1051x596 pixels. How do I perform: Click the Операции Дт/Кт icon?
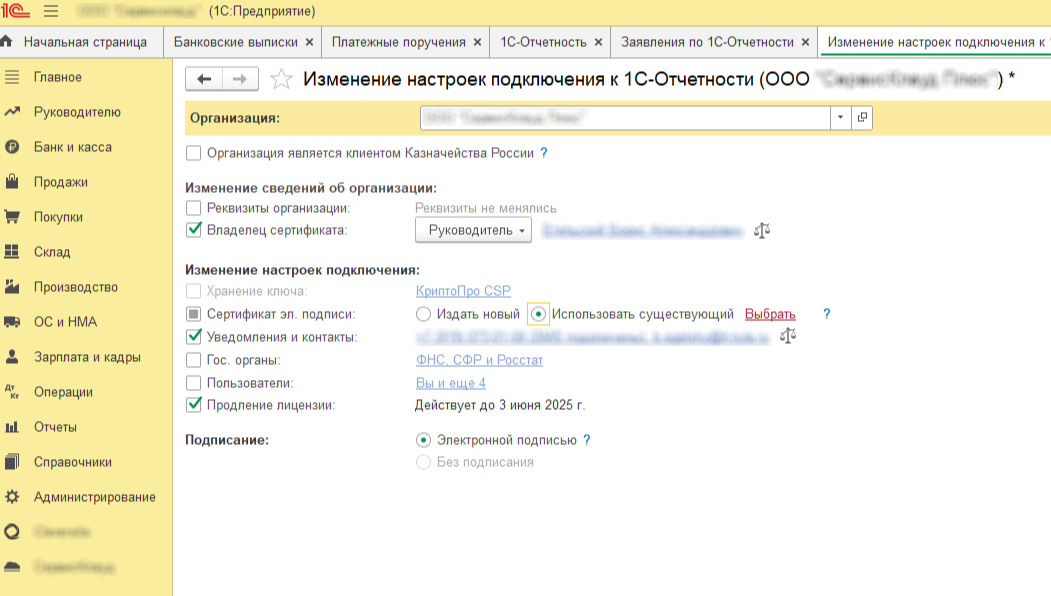click(x=12, y=392)
